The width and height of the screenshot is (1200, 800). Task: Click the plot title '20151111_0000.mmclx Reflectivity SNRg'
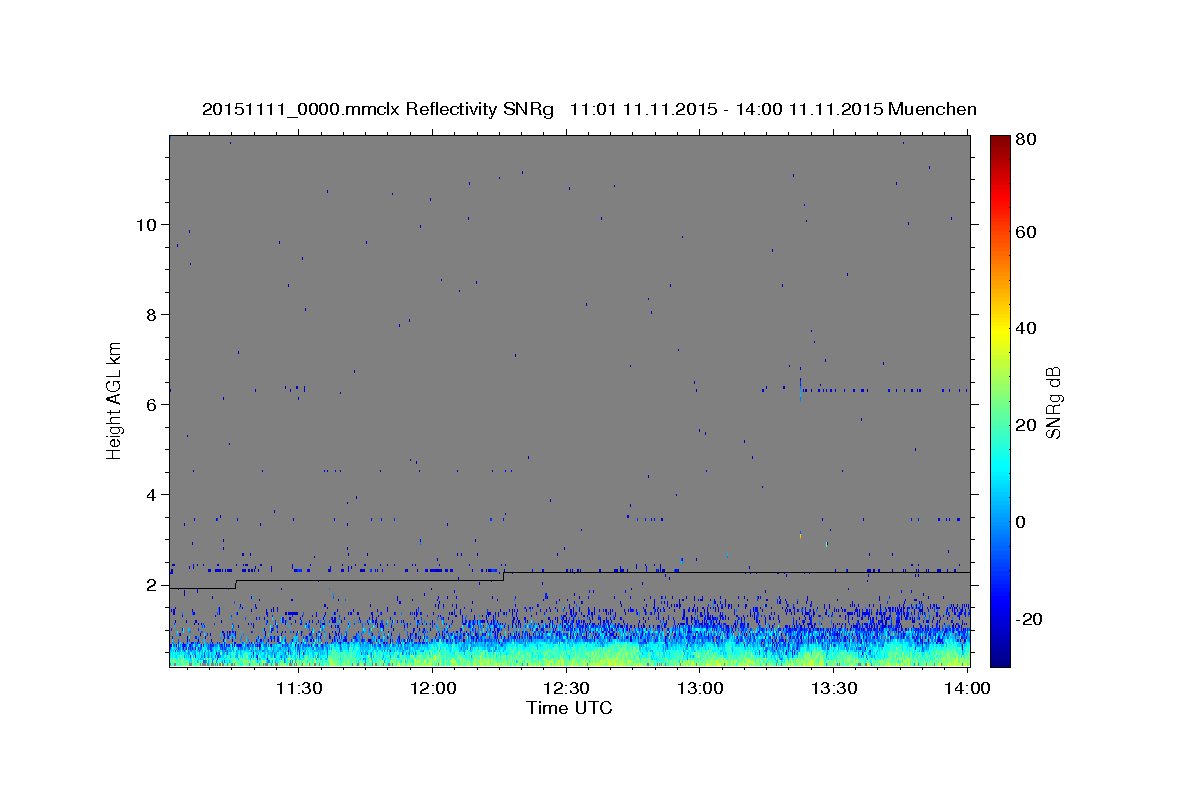coord(378,109)
